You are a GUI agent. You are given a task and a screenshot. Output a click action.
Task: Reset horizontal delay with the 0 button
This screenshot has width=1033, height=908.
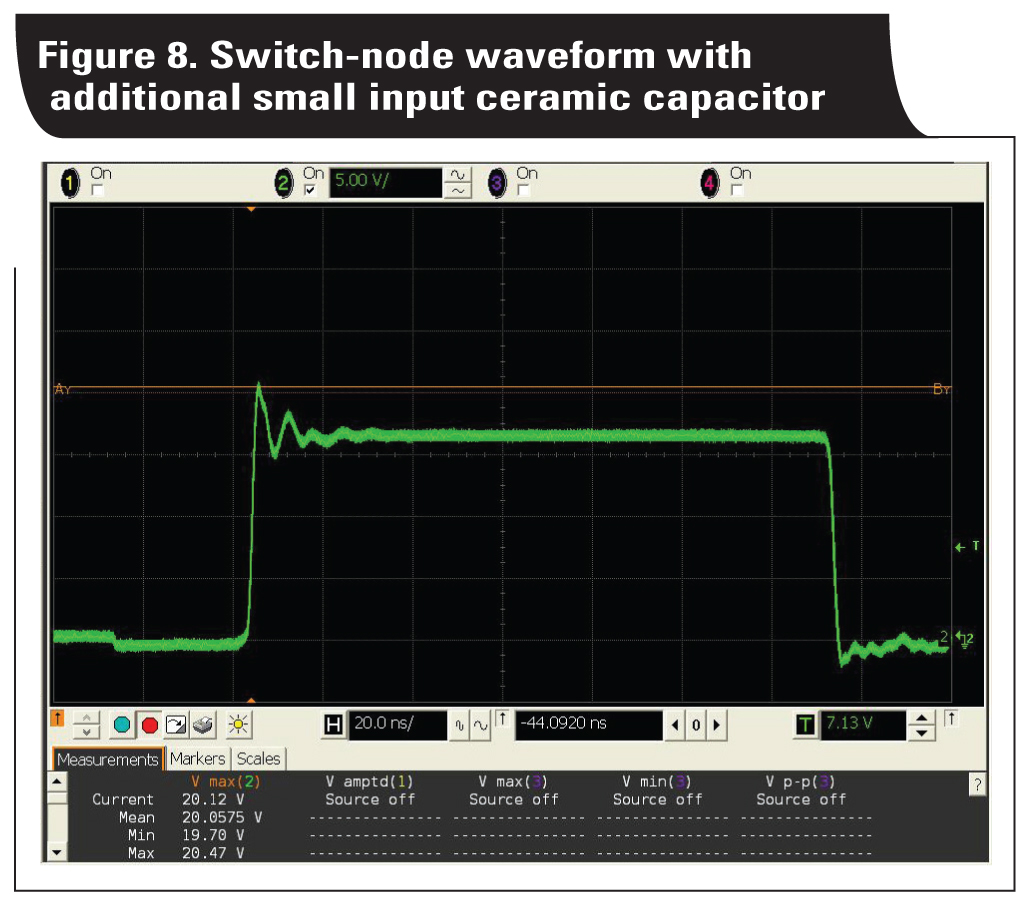pos(695,726)
